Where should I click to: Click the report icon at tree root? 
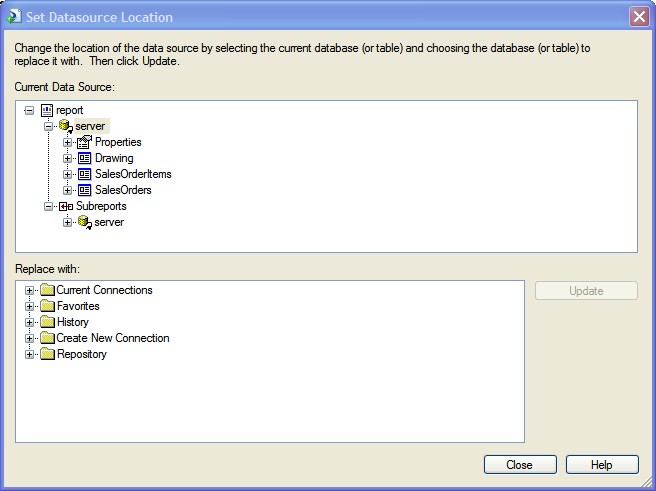(46, 110)
